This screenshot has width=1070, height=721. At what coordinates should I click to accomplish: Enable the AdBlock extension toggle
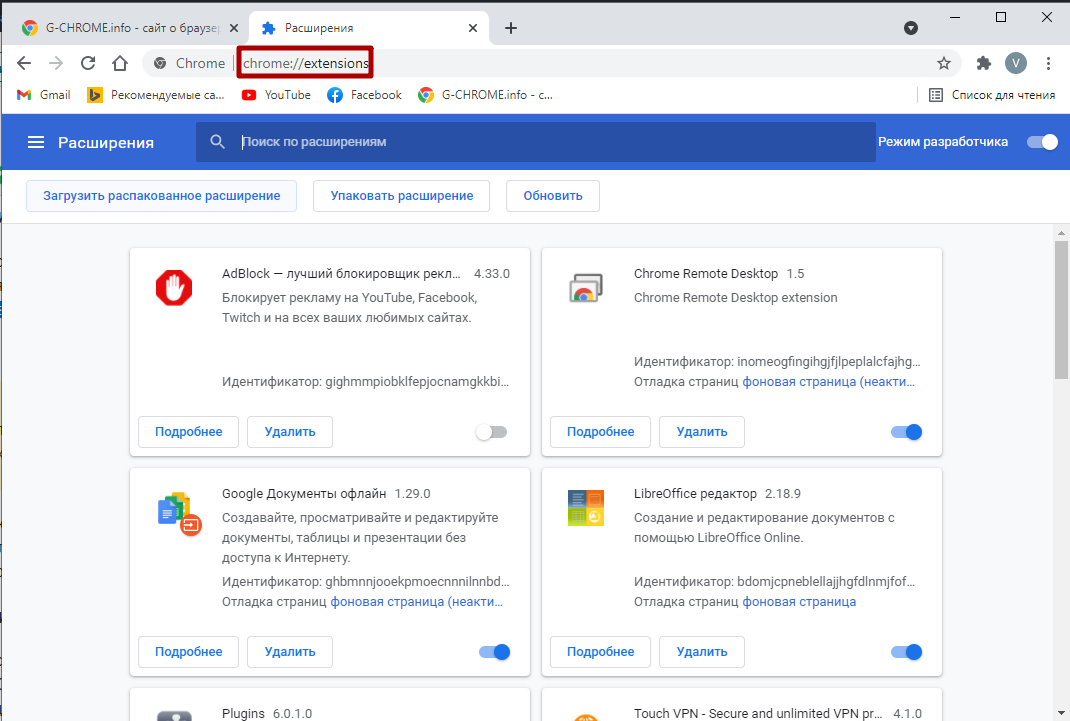(492, 432)
